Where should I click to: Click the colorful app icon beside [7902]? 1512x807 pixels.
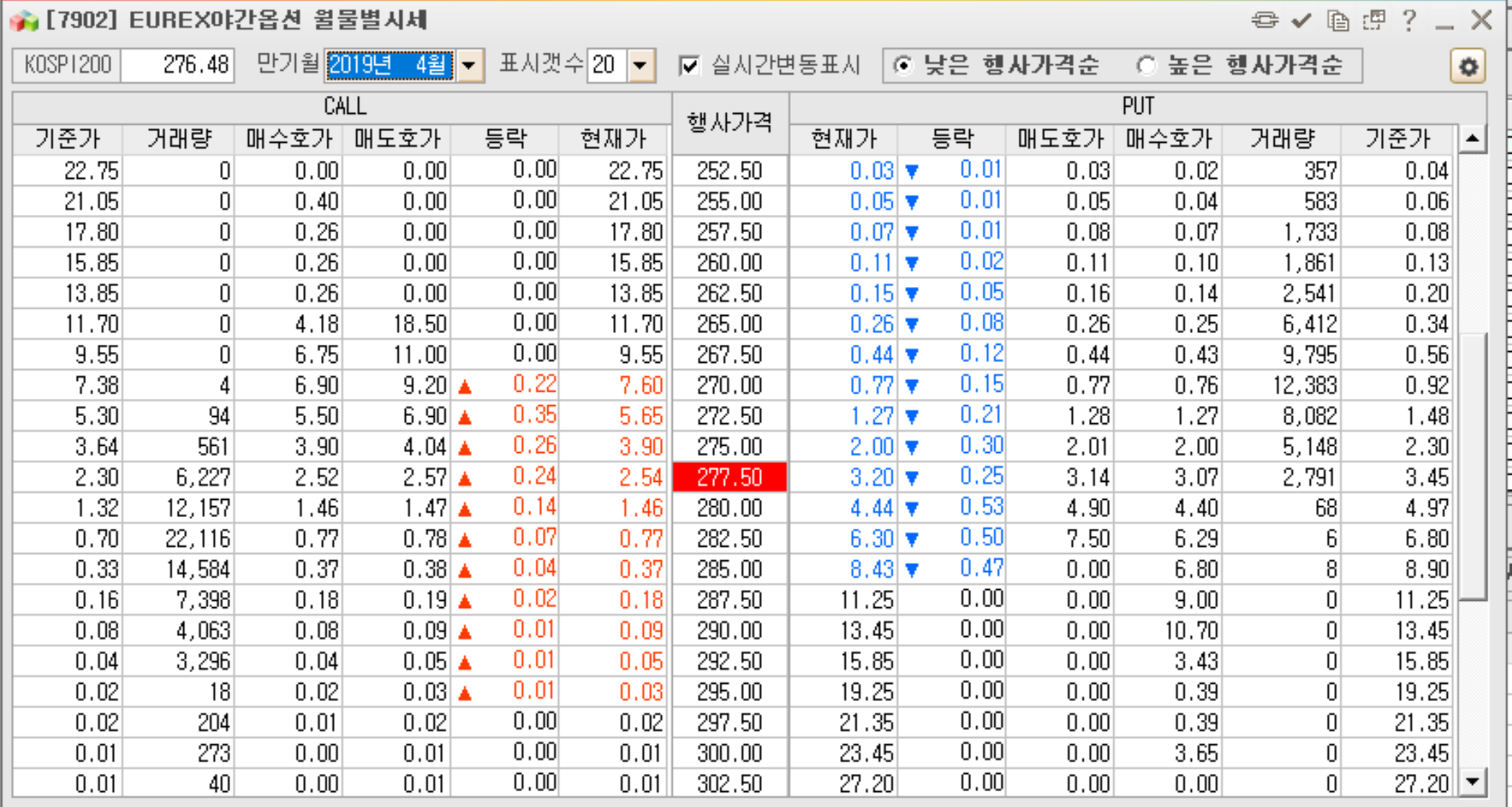pos(24,20)
